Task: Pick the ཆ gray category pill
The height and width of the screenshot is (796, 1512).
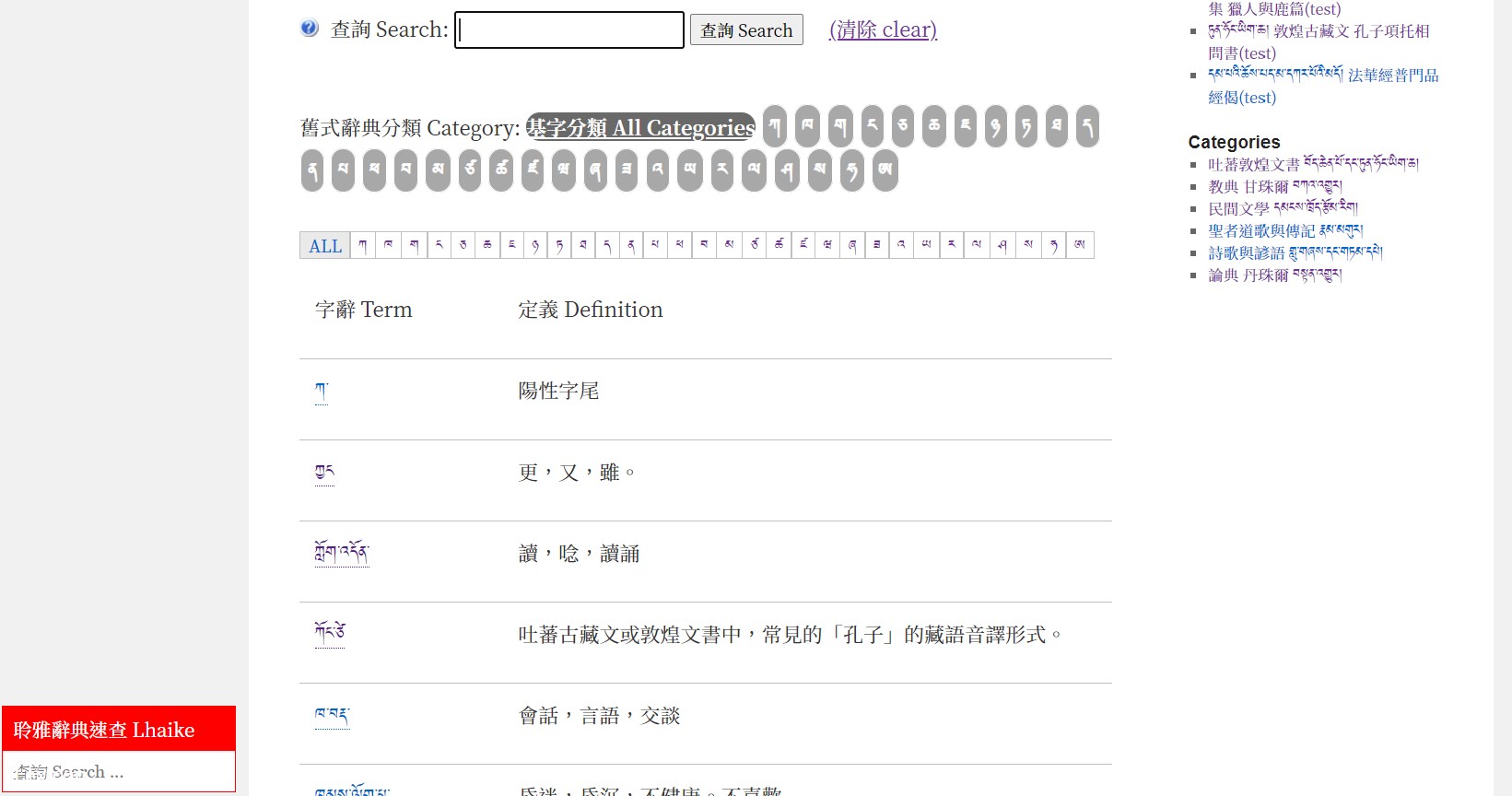Action: coord(934,126)
